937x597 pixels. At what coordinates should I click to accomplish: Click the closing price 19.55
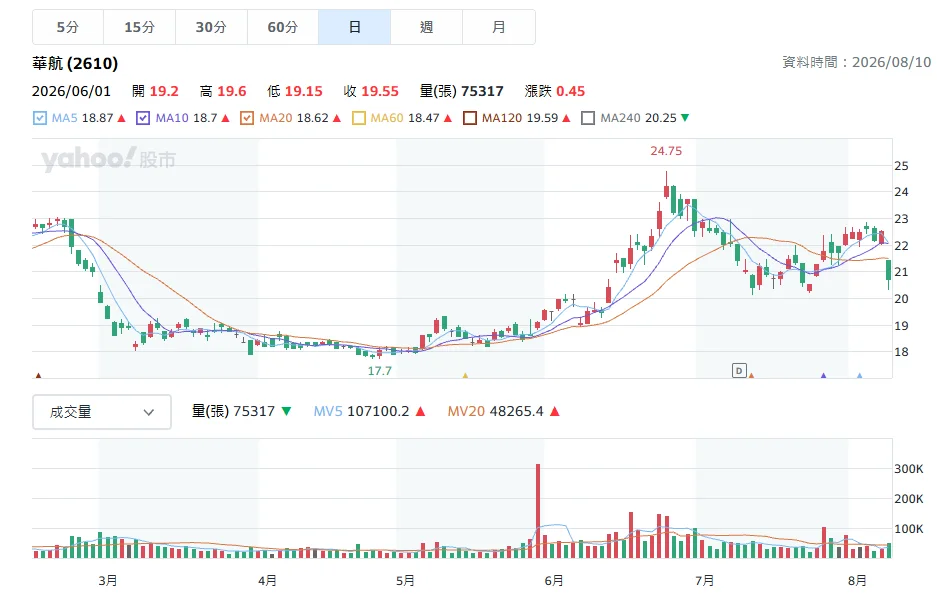pyautogui.click(x=379, y=91)
